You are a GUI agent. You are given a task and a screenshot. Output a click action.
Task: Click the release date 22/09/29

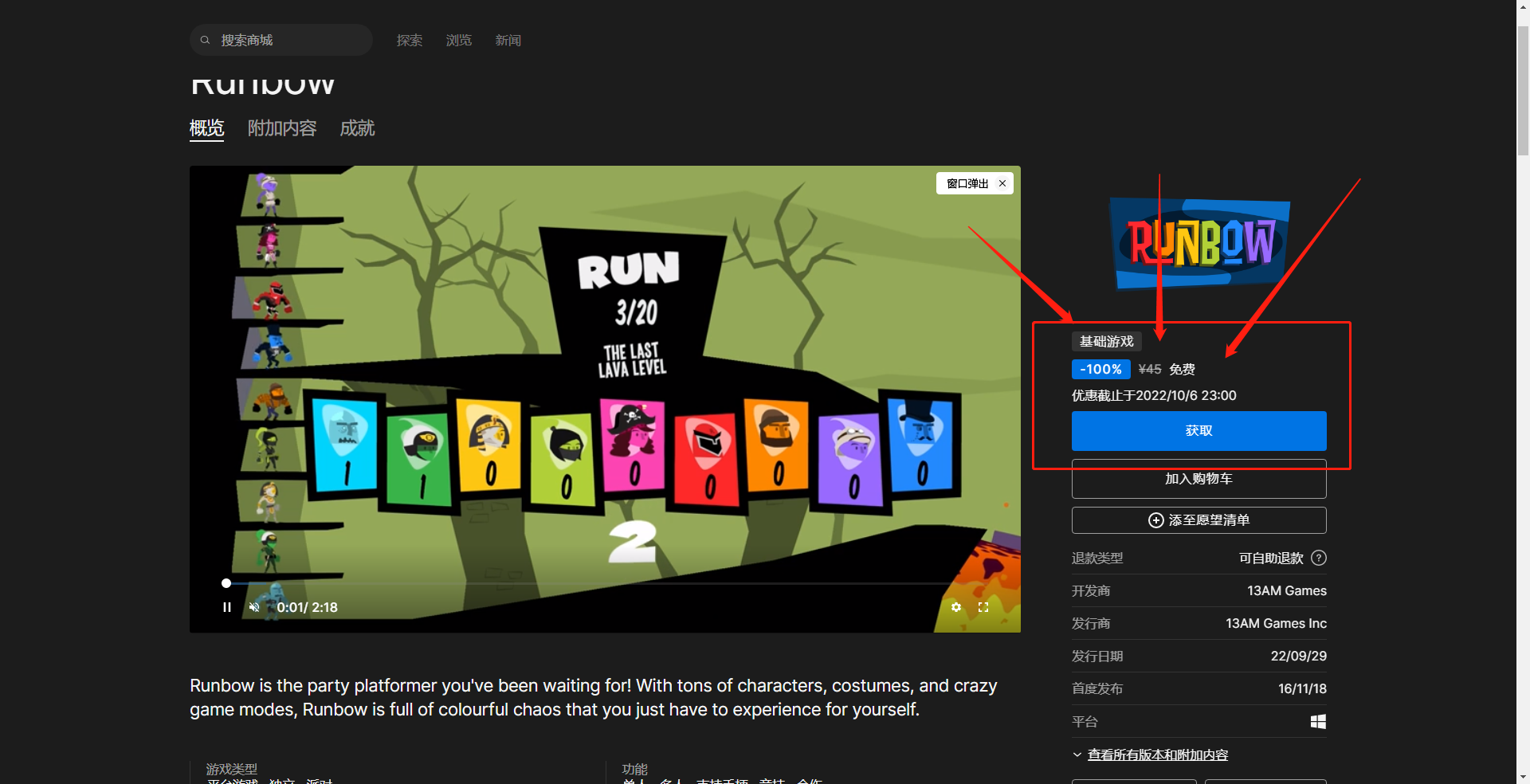(1299, 656)
